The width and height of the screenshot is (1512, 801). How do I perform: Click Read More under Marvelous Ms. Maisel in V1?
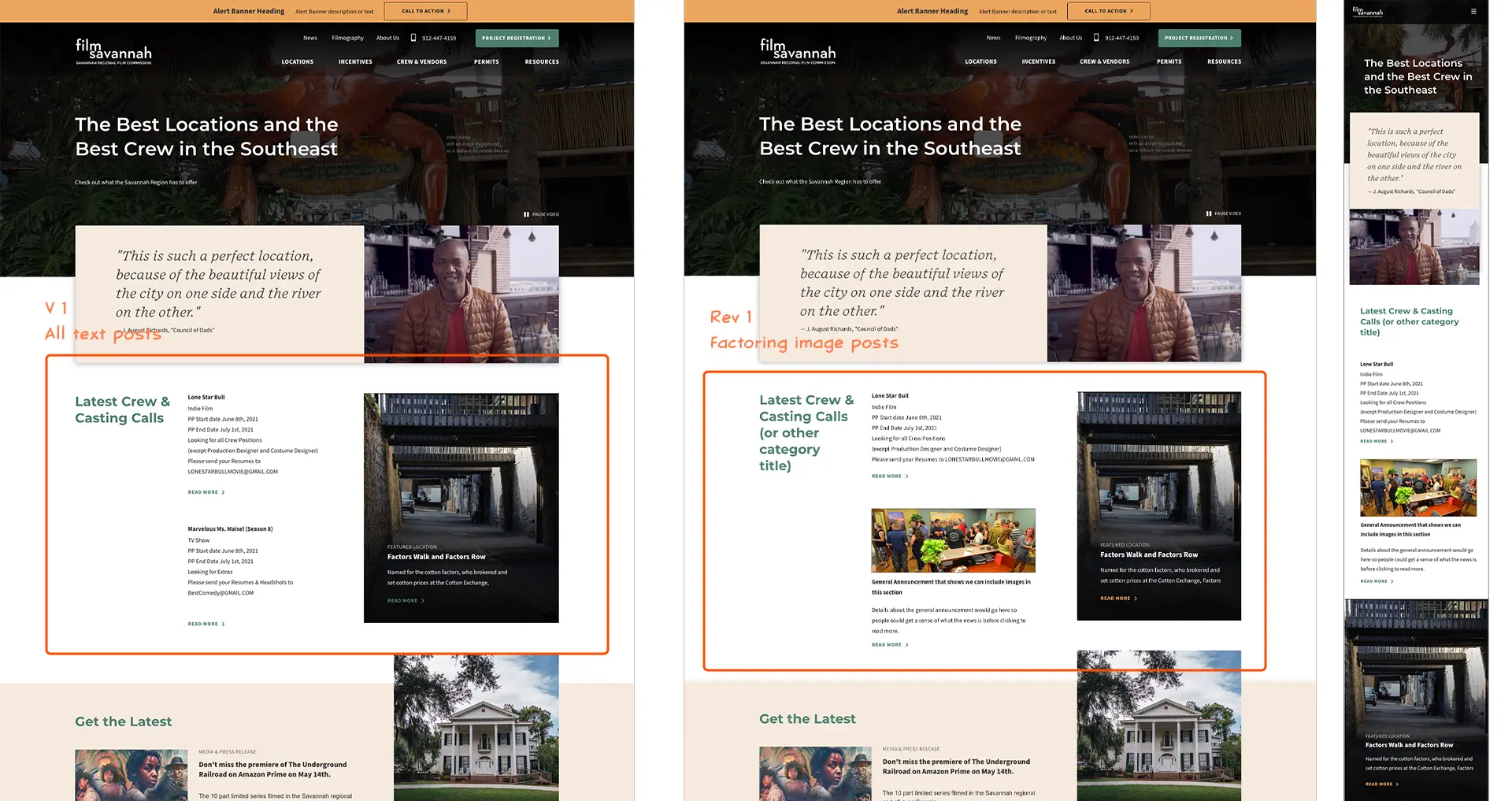(x=206, y=624)
